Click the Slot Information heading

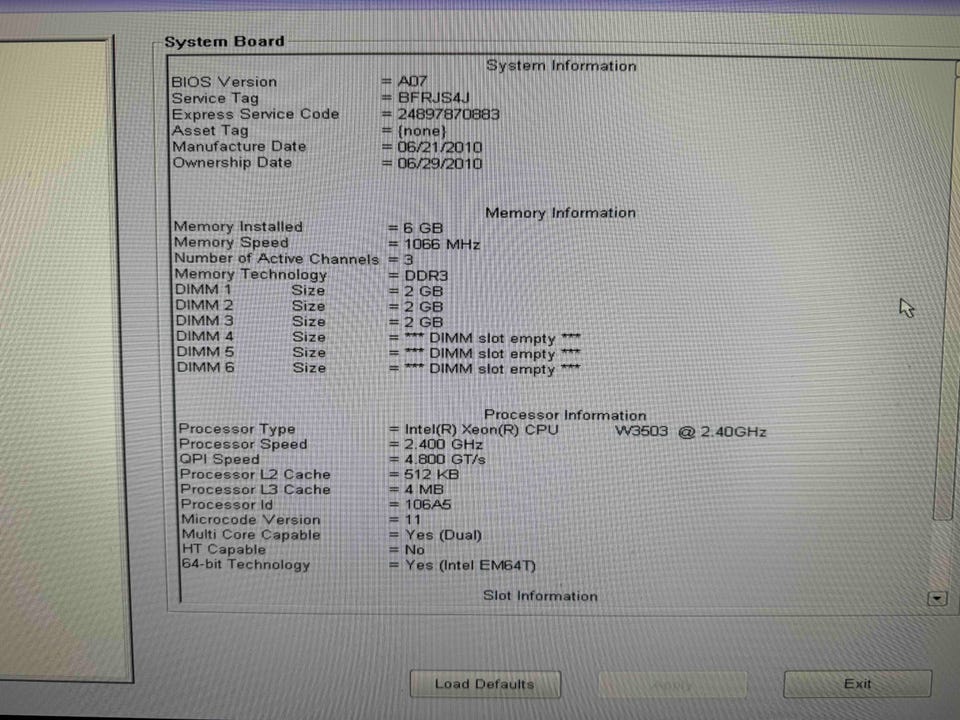coord(540,596)
